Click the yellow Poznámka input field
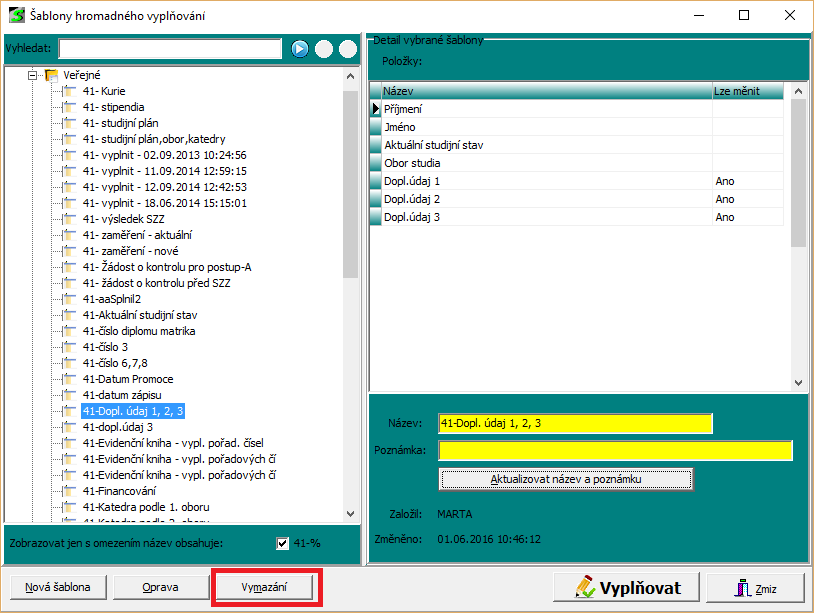 point(615,450)
